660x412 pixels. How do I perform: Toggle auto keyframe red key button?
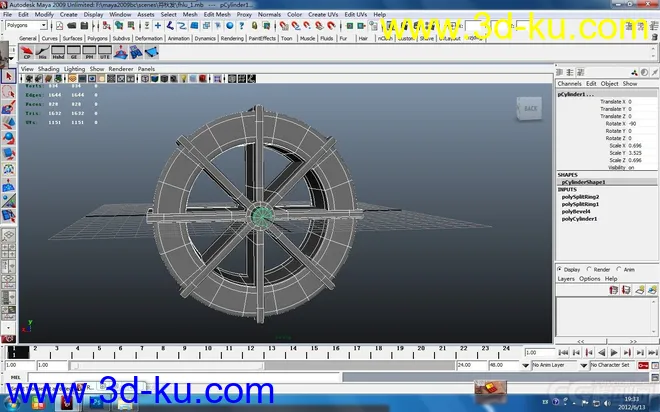coord(643,365)
